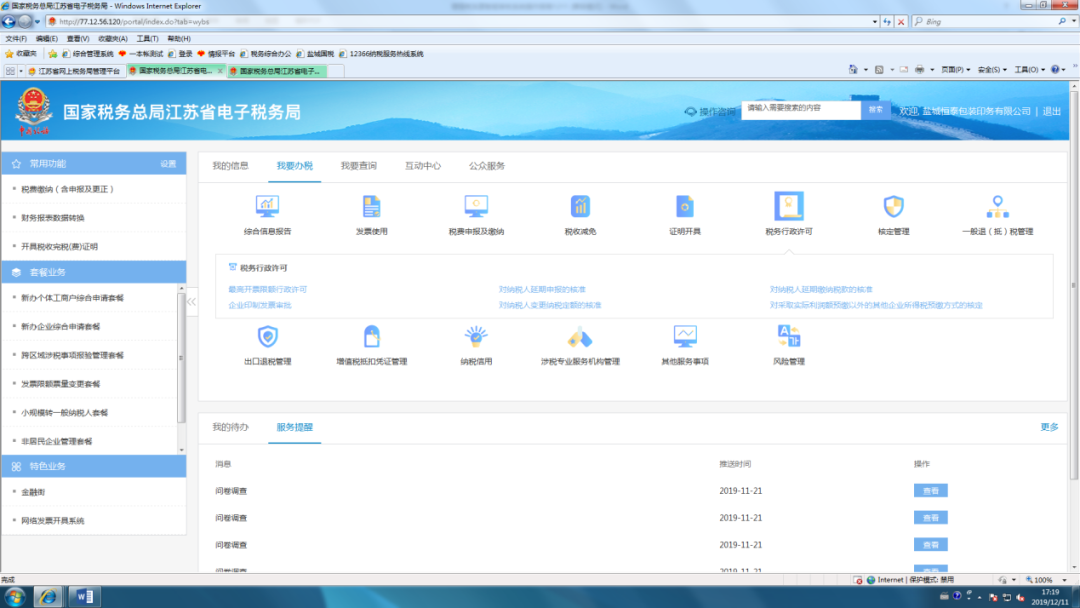Open the 对纳税人延期缴纳税款的核准 link
This screenshot has height=608, width=1080.
[x=821, y=289]
